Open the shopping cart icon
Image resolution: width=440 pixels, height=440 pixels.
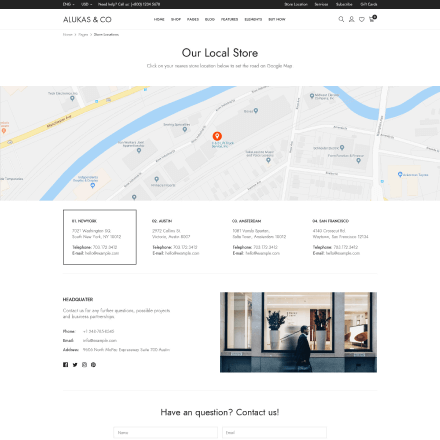click(372, 19)
